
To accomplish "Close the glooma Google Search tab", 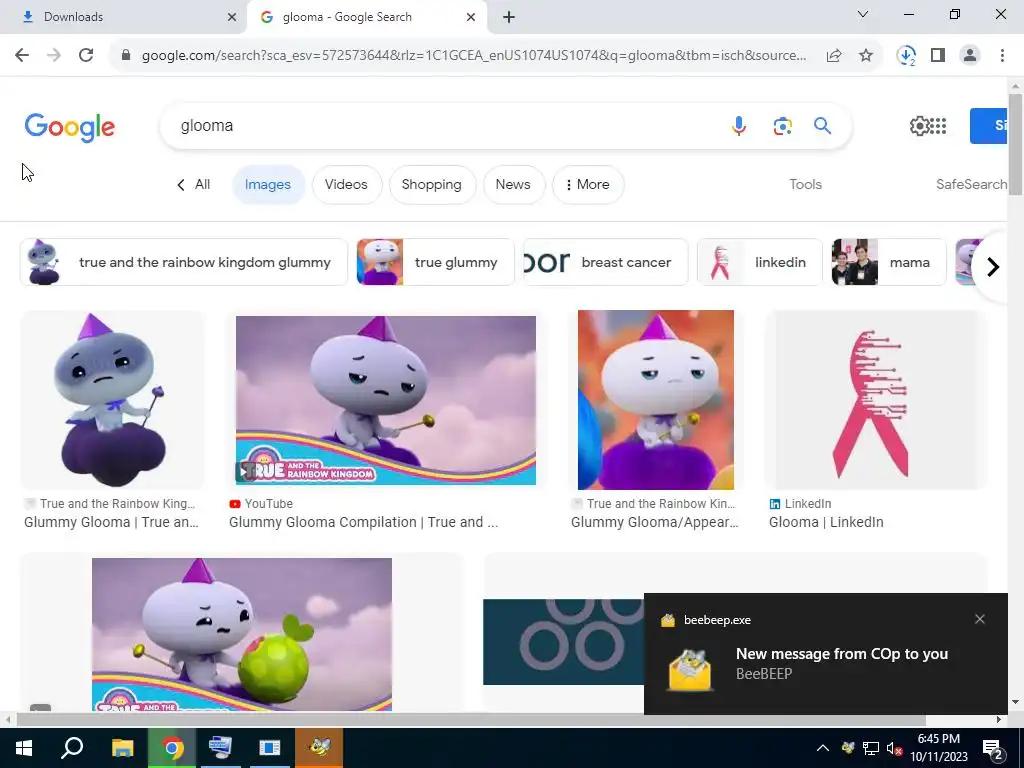I will (x=471, y=17).
